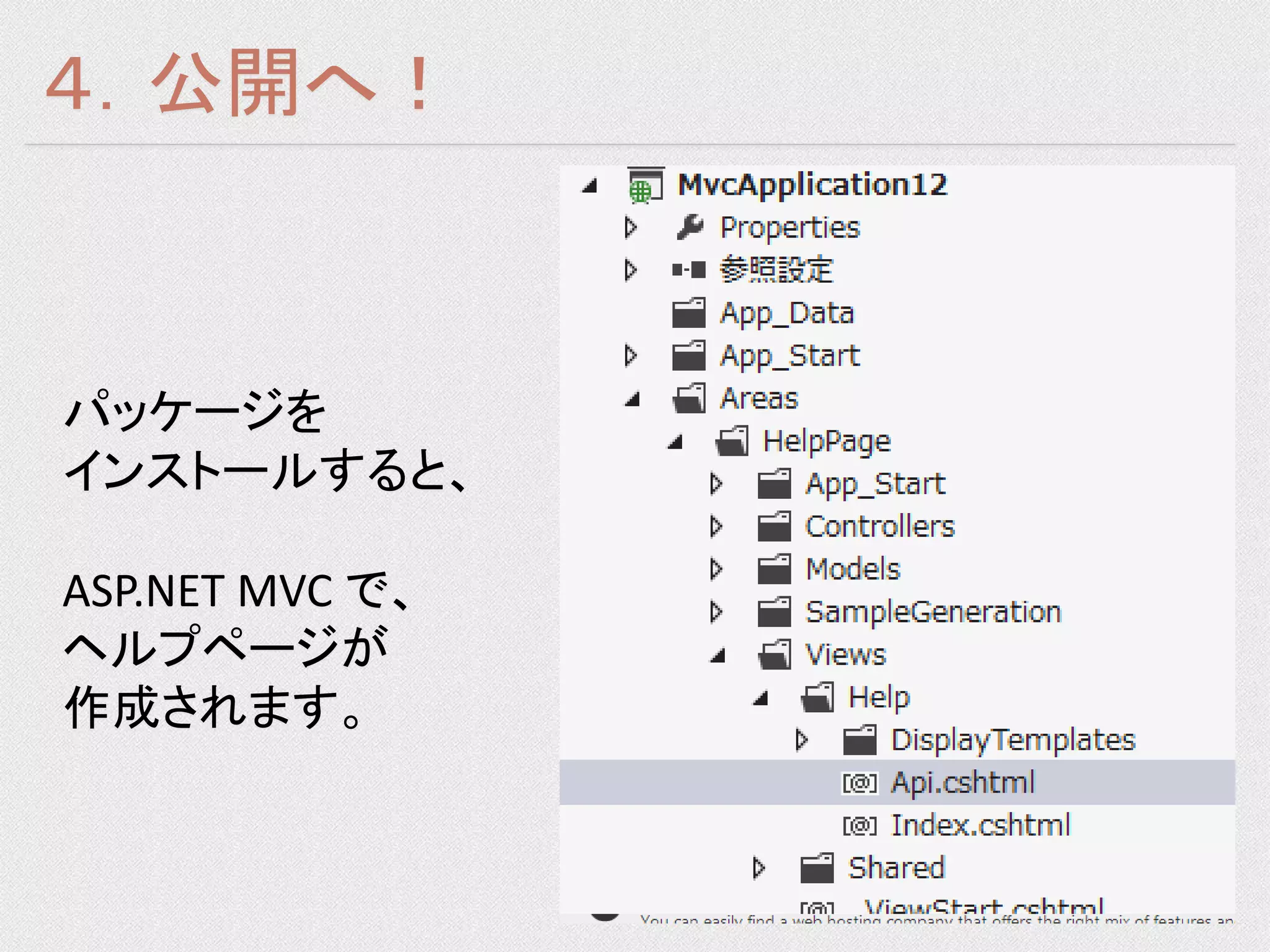Screen dimensions: 1270x952
Task: Expand the Models folder arrow
Action: click(716, 570)
